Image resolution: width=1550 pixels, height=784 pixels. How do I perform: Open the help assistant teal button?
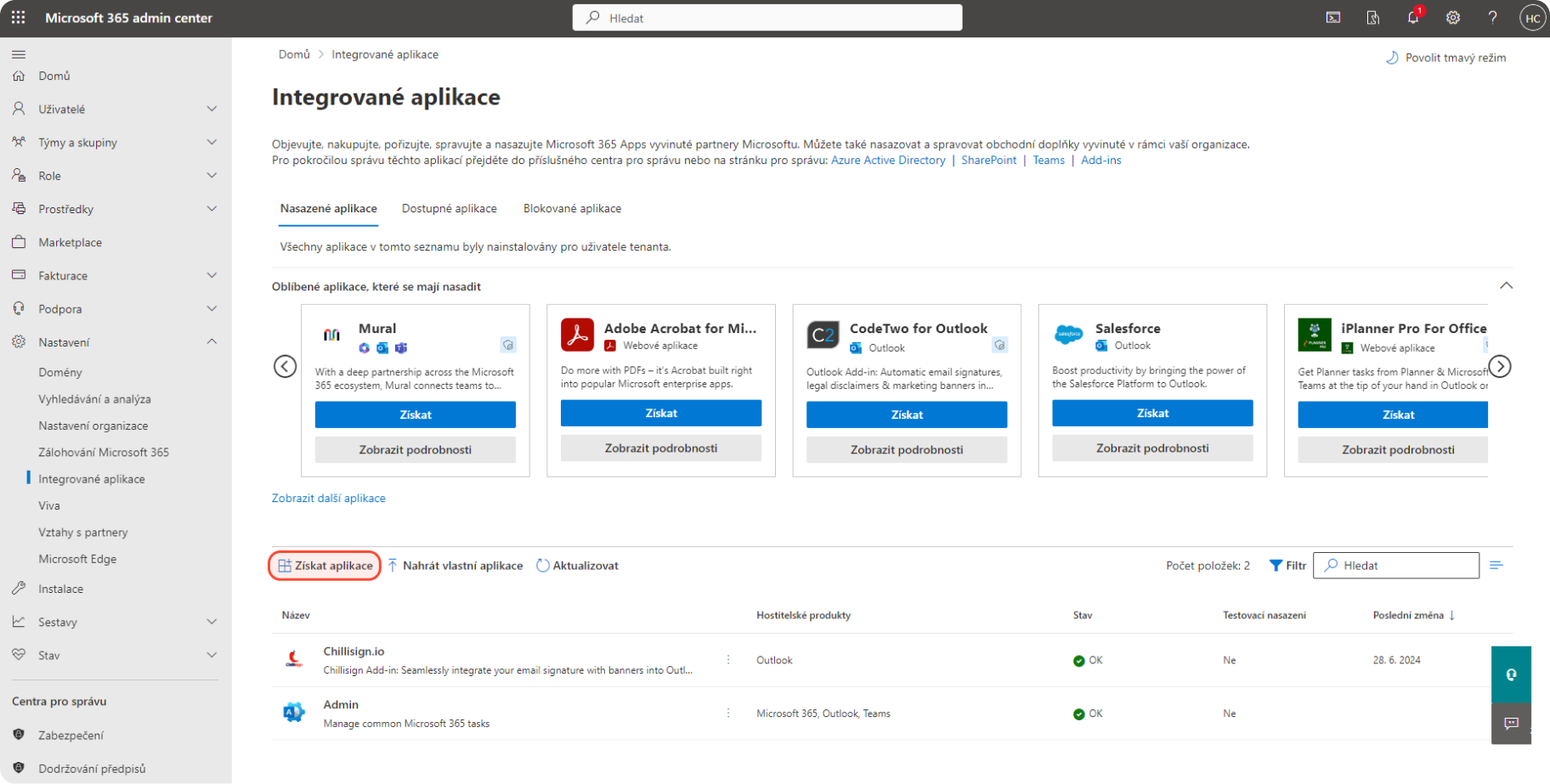pyautogui.click(x=1511, y=674)
